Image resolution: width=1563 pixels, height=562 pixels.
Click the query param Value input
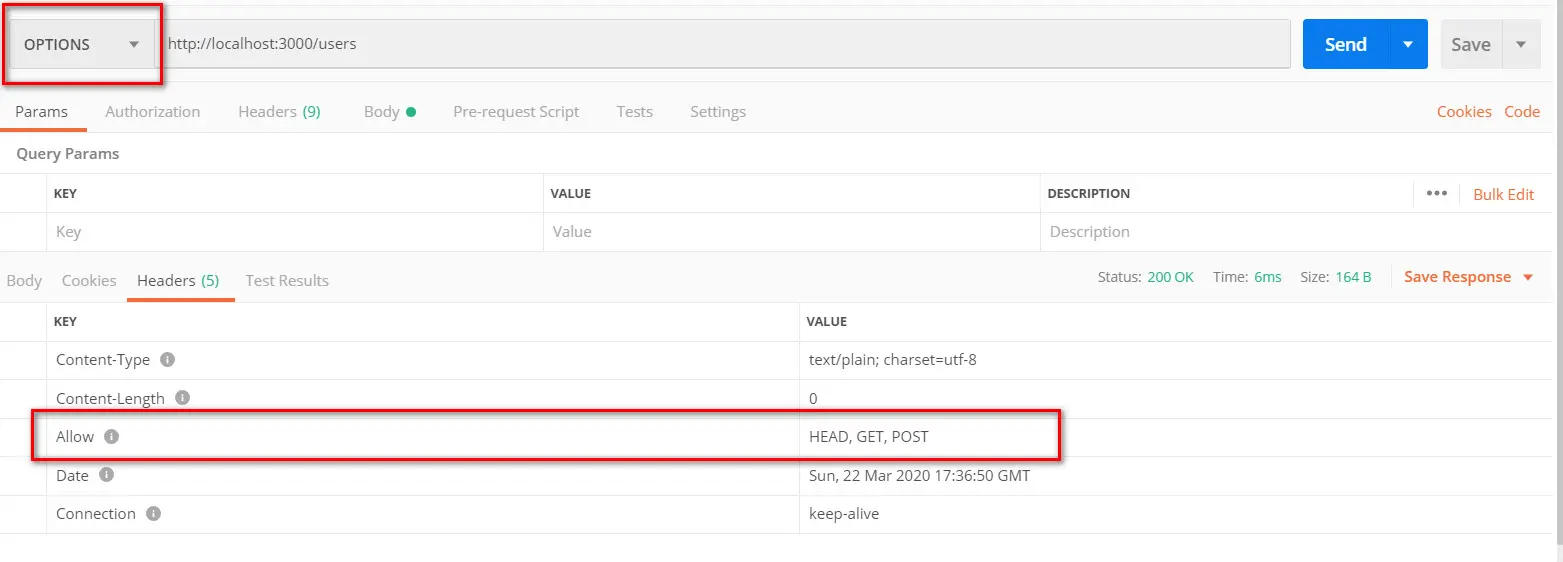792,231
